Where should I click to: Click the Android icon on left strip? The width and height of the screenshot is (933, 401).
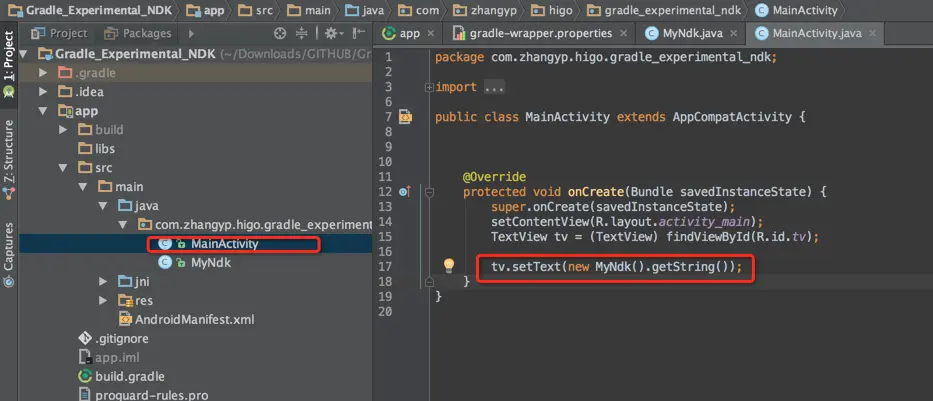click(8, 92)
